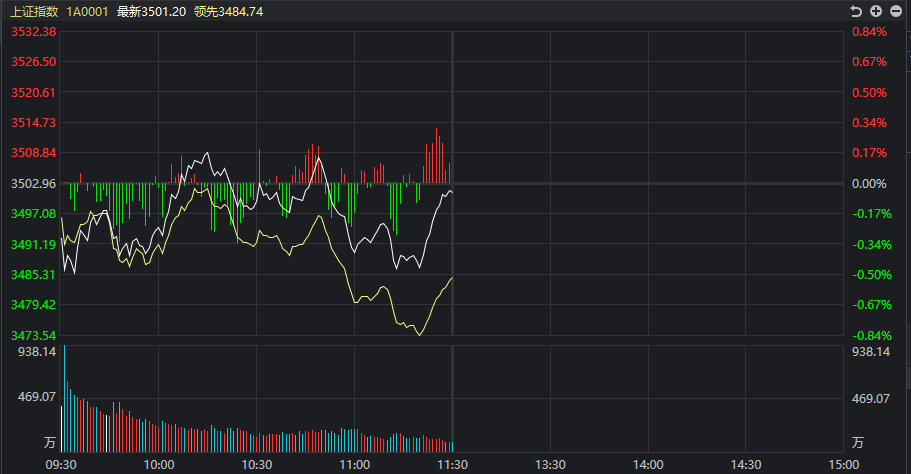Viewport: 911px width, 474px height.
Task: Zoom in with the plus icon
Action: point(876,11)
